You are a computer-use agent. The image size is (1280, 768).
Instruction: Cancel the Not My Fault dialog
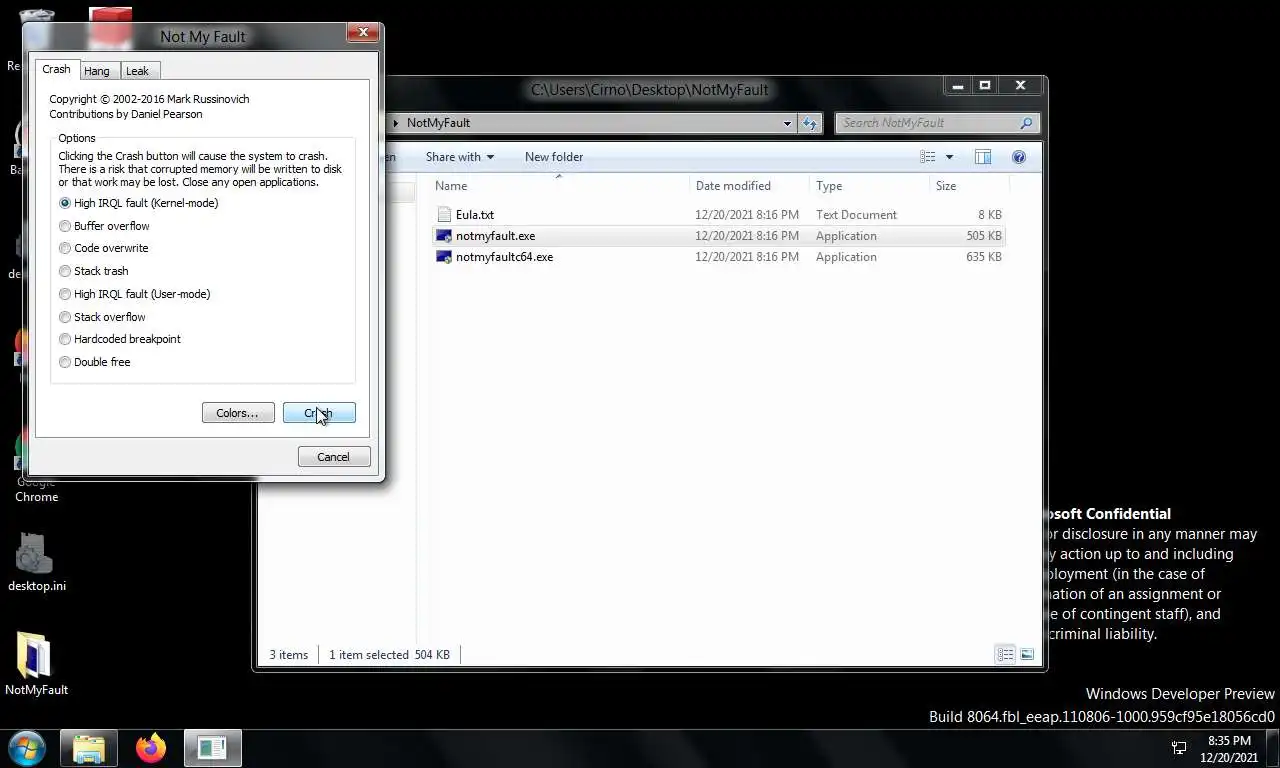(x=334, y=457)
